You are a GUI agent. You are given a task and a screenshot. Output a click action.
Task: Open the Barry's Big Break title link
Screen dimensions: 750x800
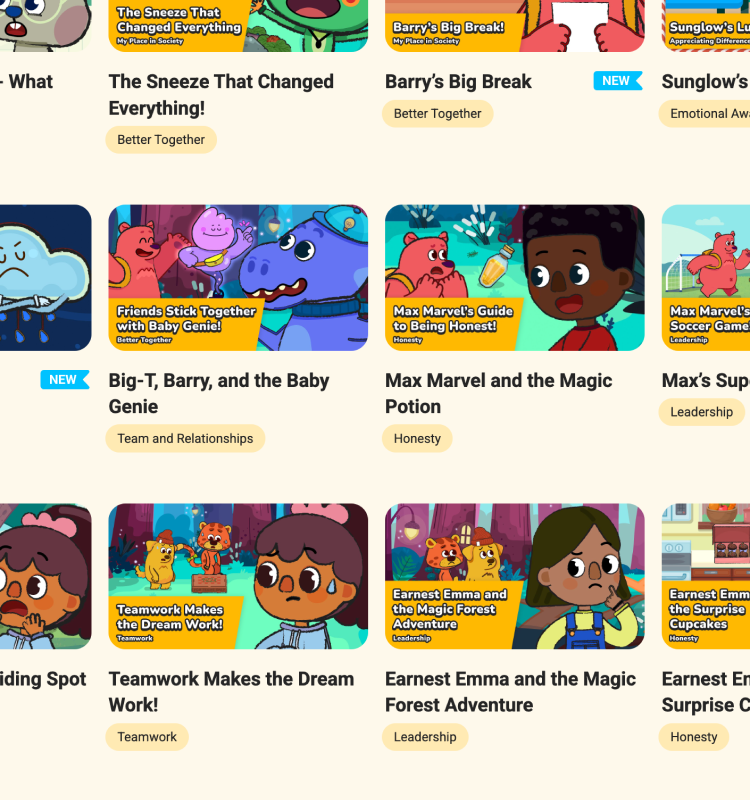coord(458,82)
